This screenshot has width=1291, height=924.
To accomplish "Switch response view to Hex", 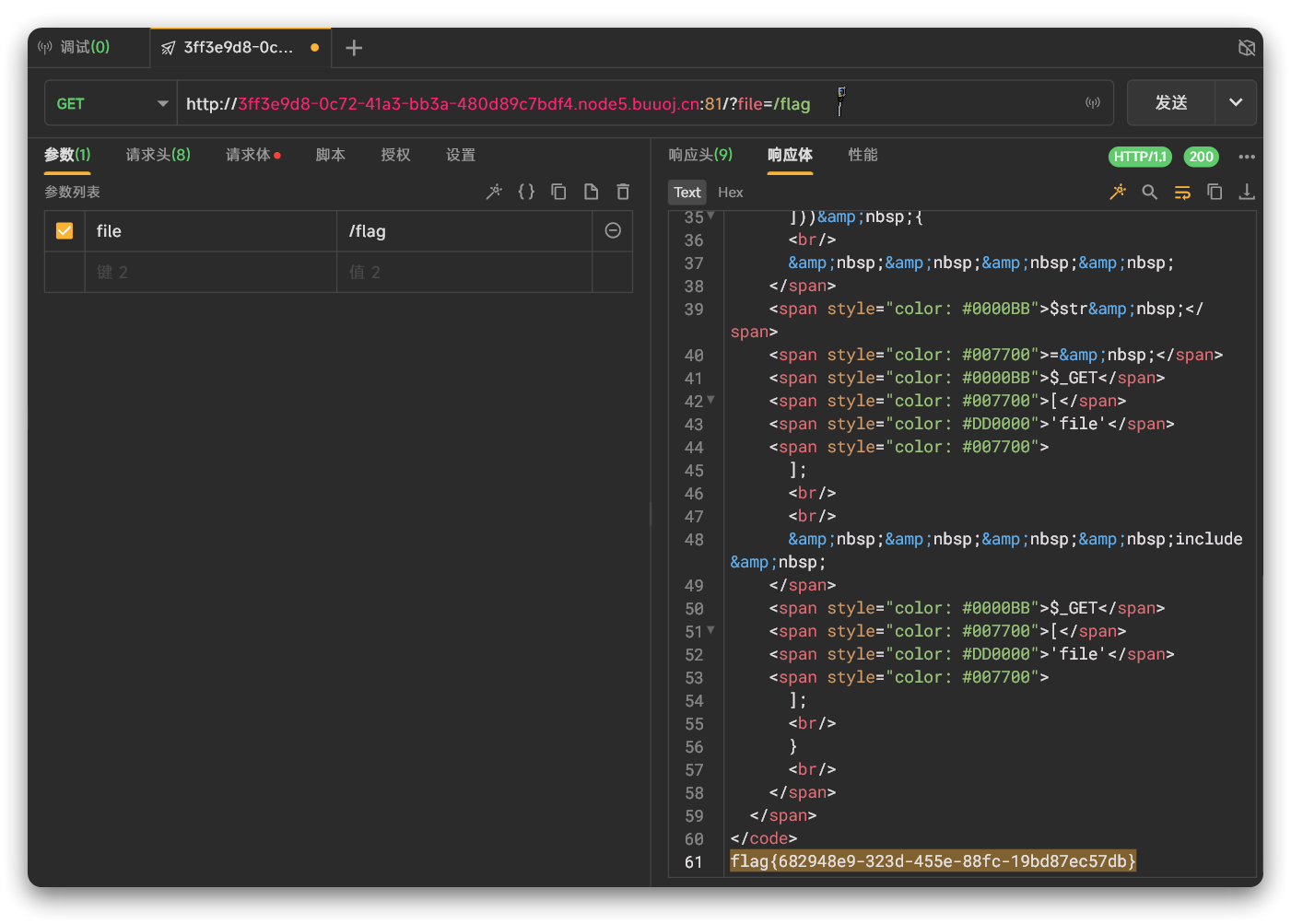I will (730, 192).
